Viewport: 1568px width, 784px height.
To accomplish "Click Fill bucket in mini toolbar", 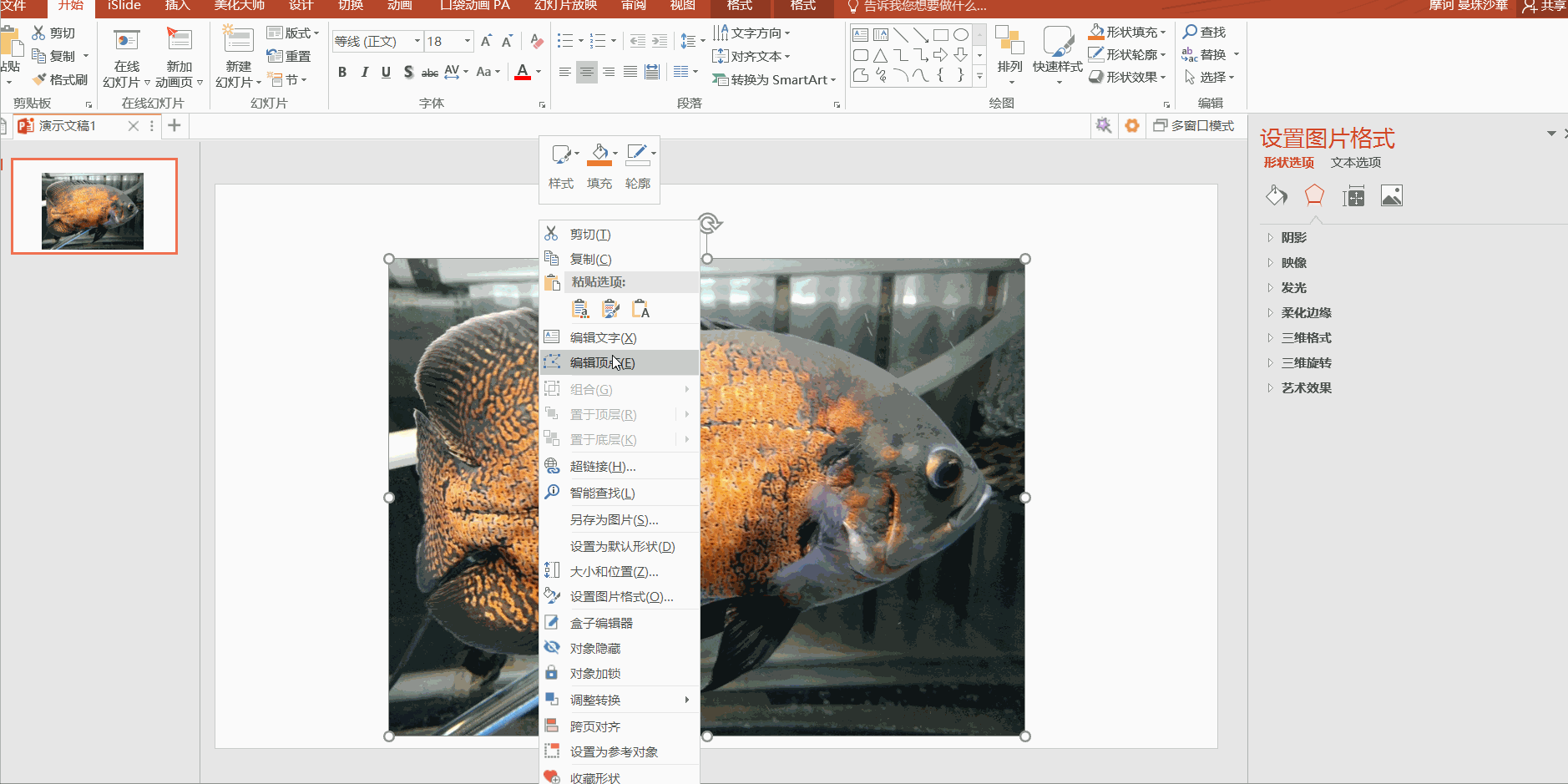I will (599, 154).
